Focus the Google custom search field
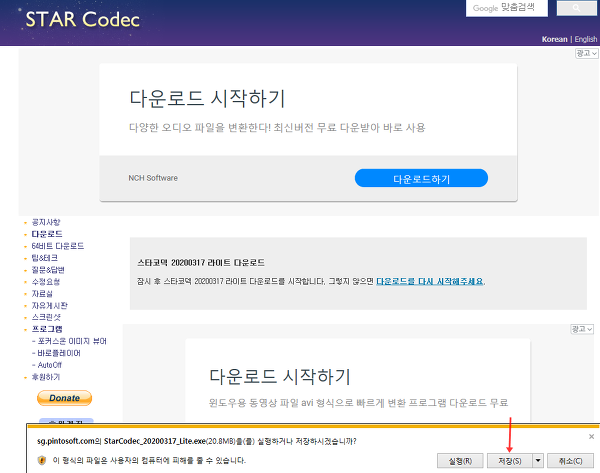The height and width of the screenshot is (473, 600). click(507, 8)
